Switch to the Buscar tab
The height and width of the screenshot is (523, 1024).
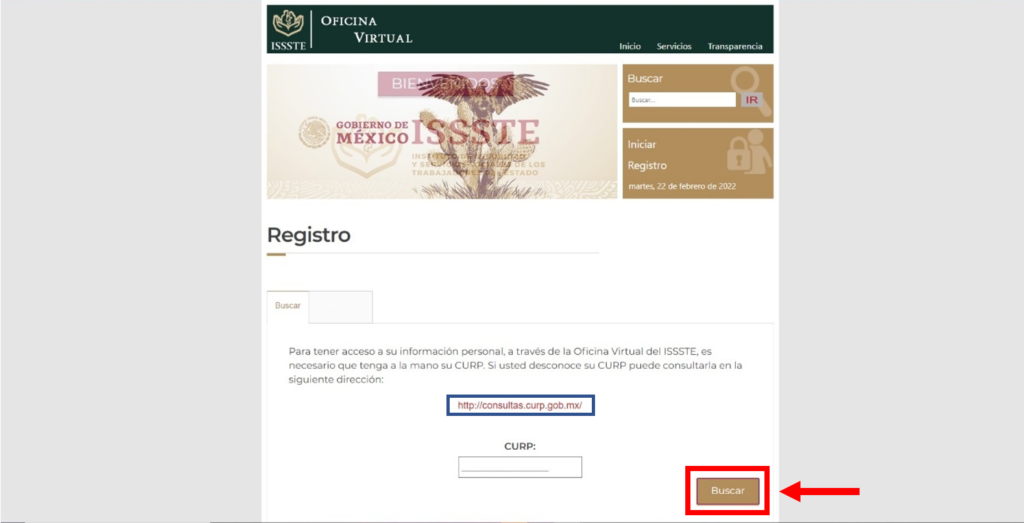pyautogui.click(x=287, y=306)
